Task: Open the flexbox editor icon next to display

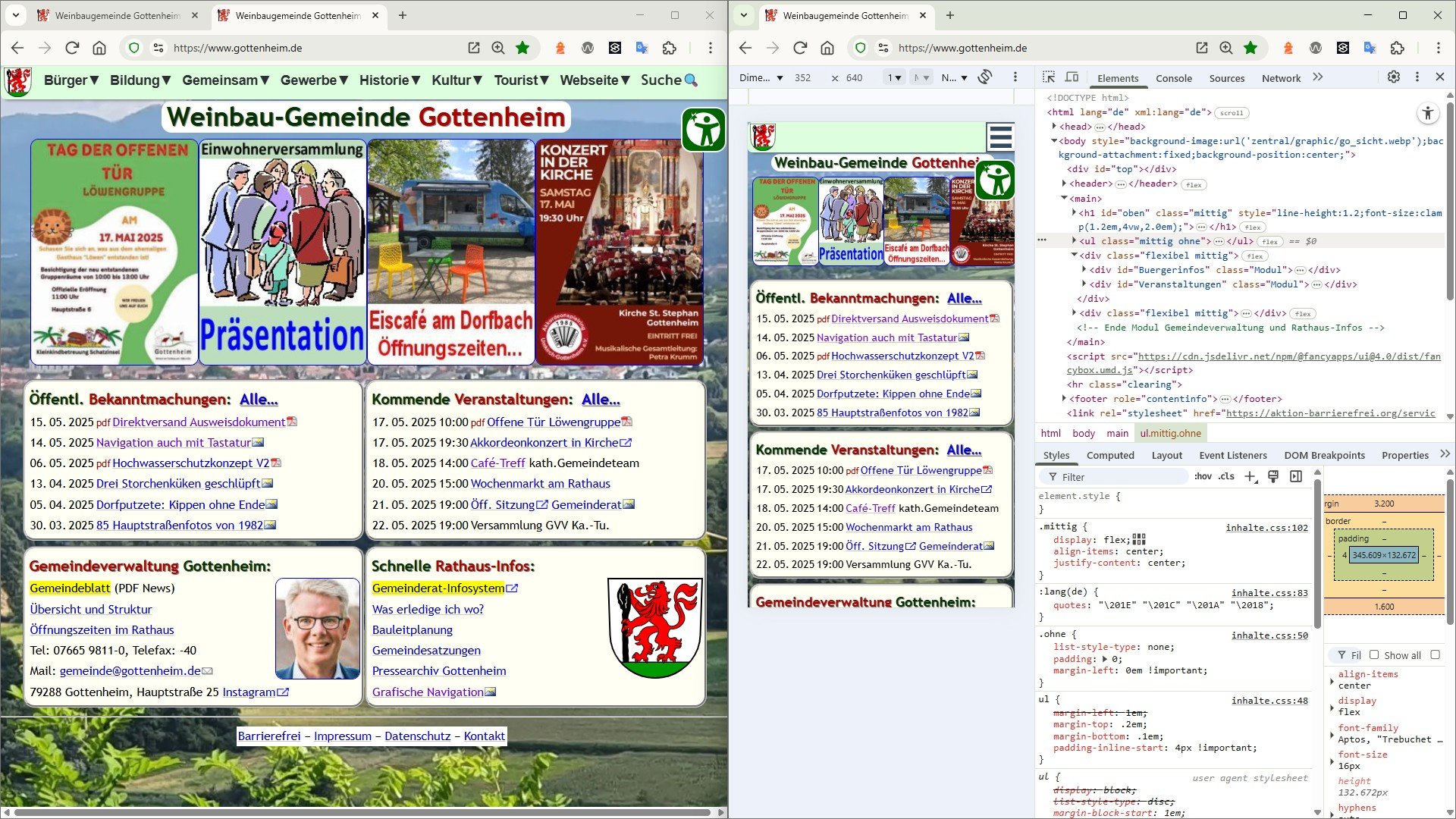Action: [x=1139, y=539]
